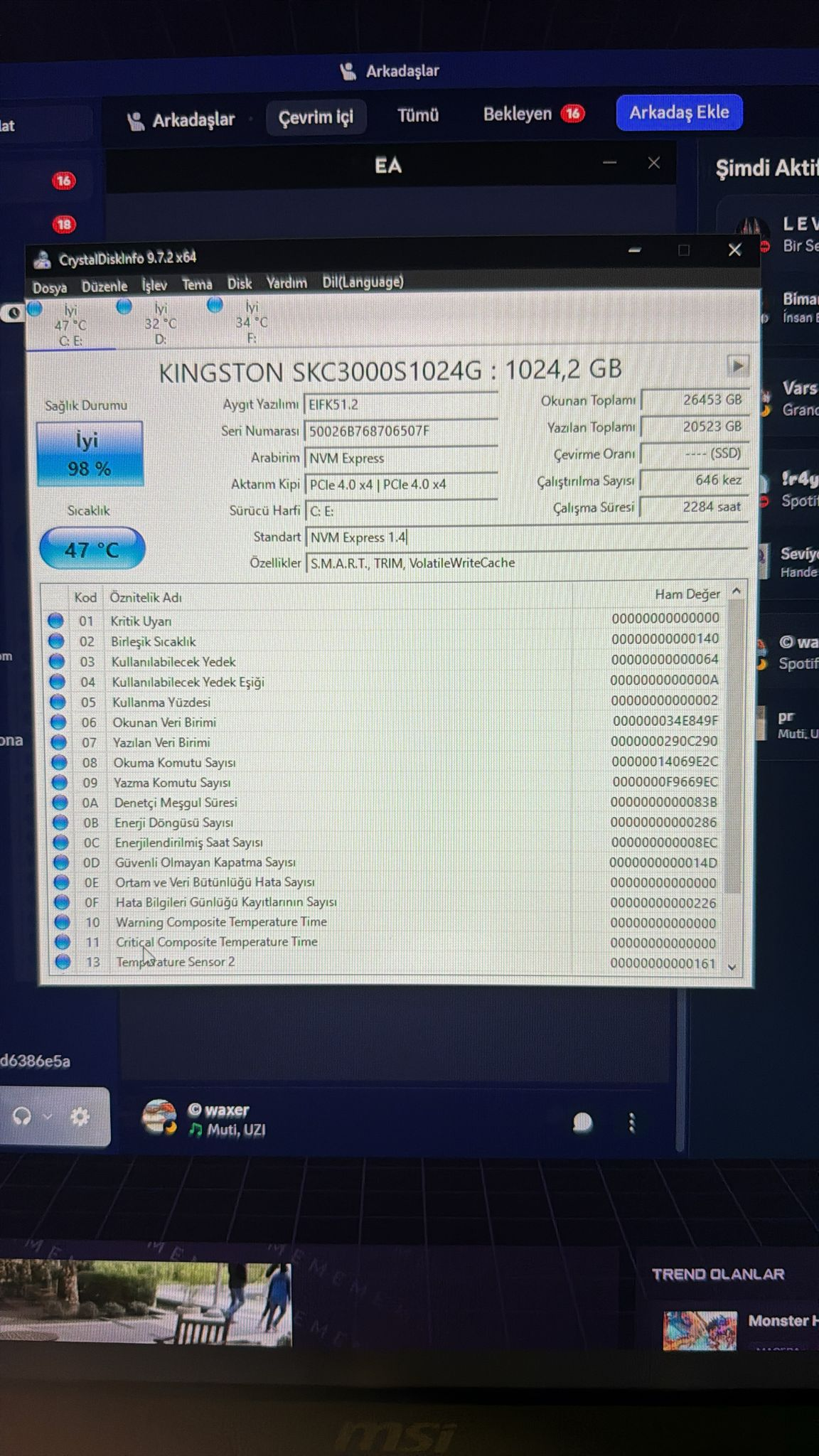Open the İşlev menu
819x1456 pixels.
pyautogui.click(x=154, y=285)
